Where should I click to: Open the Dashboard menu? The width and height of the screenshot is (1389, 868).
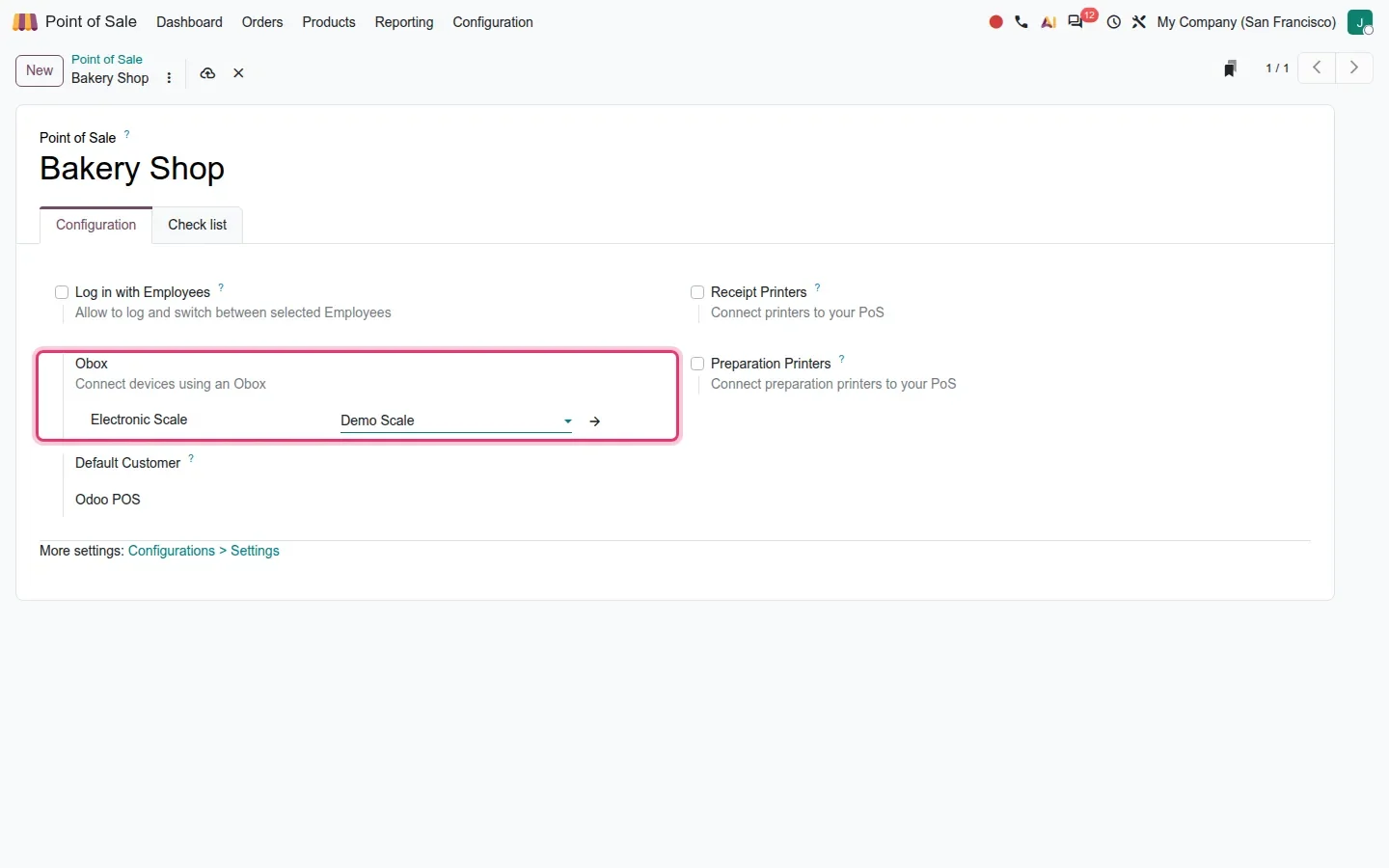click(189, 22)
